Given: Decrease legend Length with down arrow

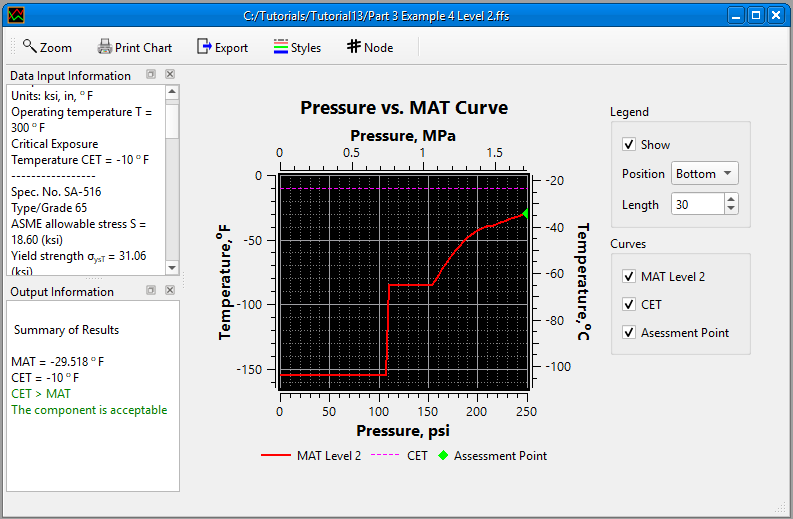Looking at the screenshot, I should point(730,209).
